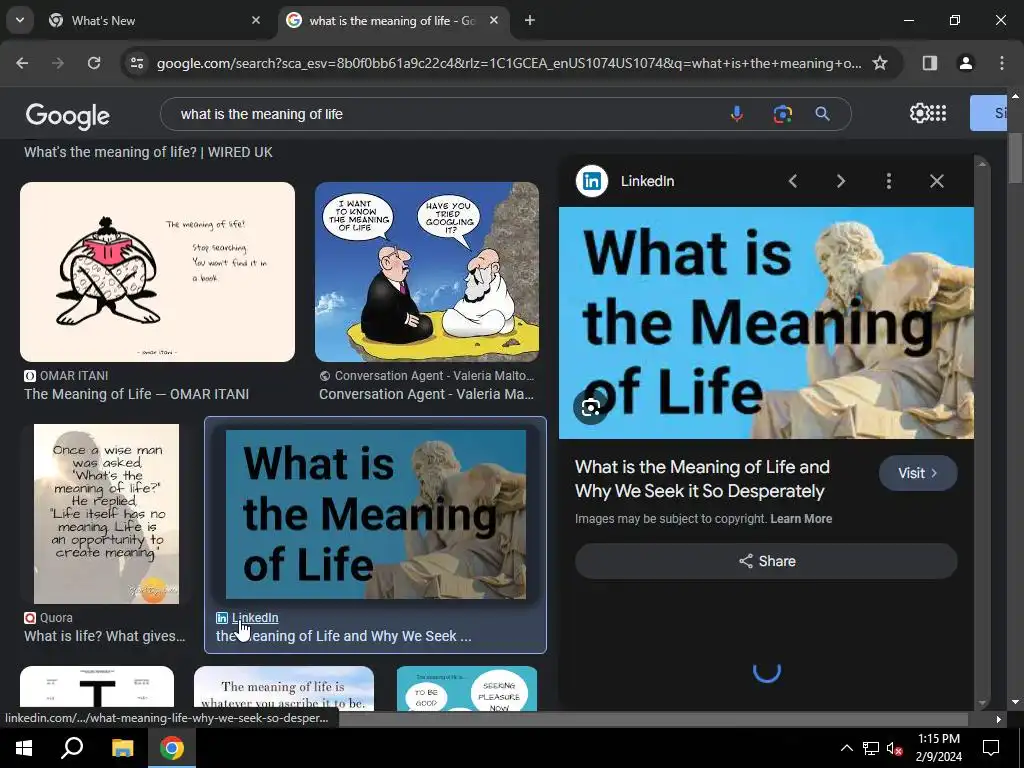Click the preview panel scrollbar down arrow
This screenshot has width=1024, height=768.
pyautogui.click(x=982, y=703)
